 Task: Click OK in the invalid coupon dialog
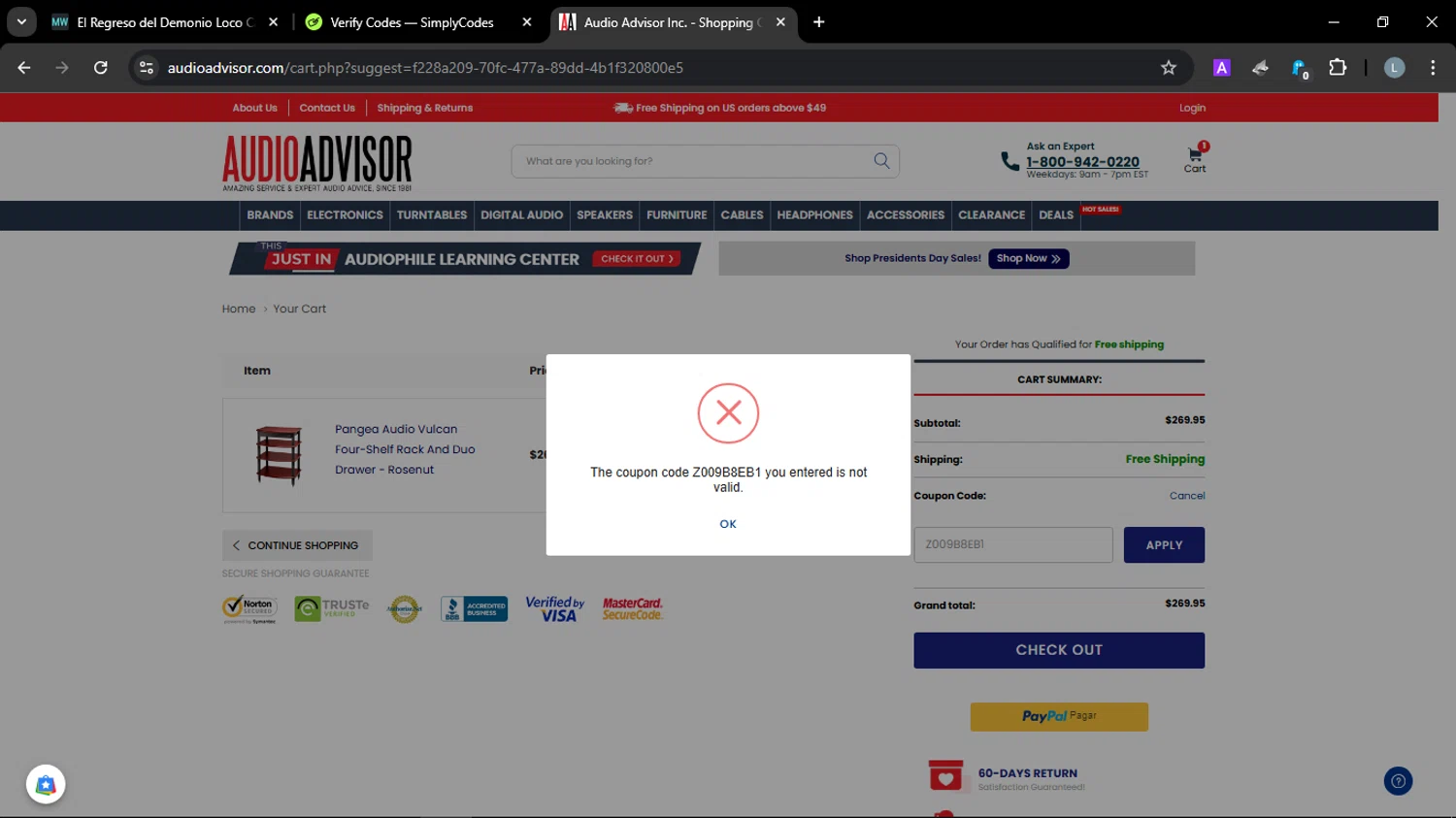coord(728,524)
